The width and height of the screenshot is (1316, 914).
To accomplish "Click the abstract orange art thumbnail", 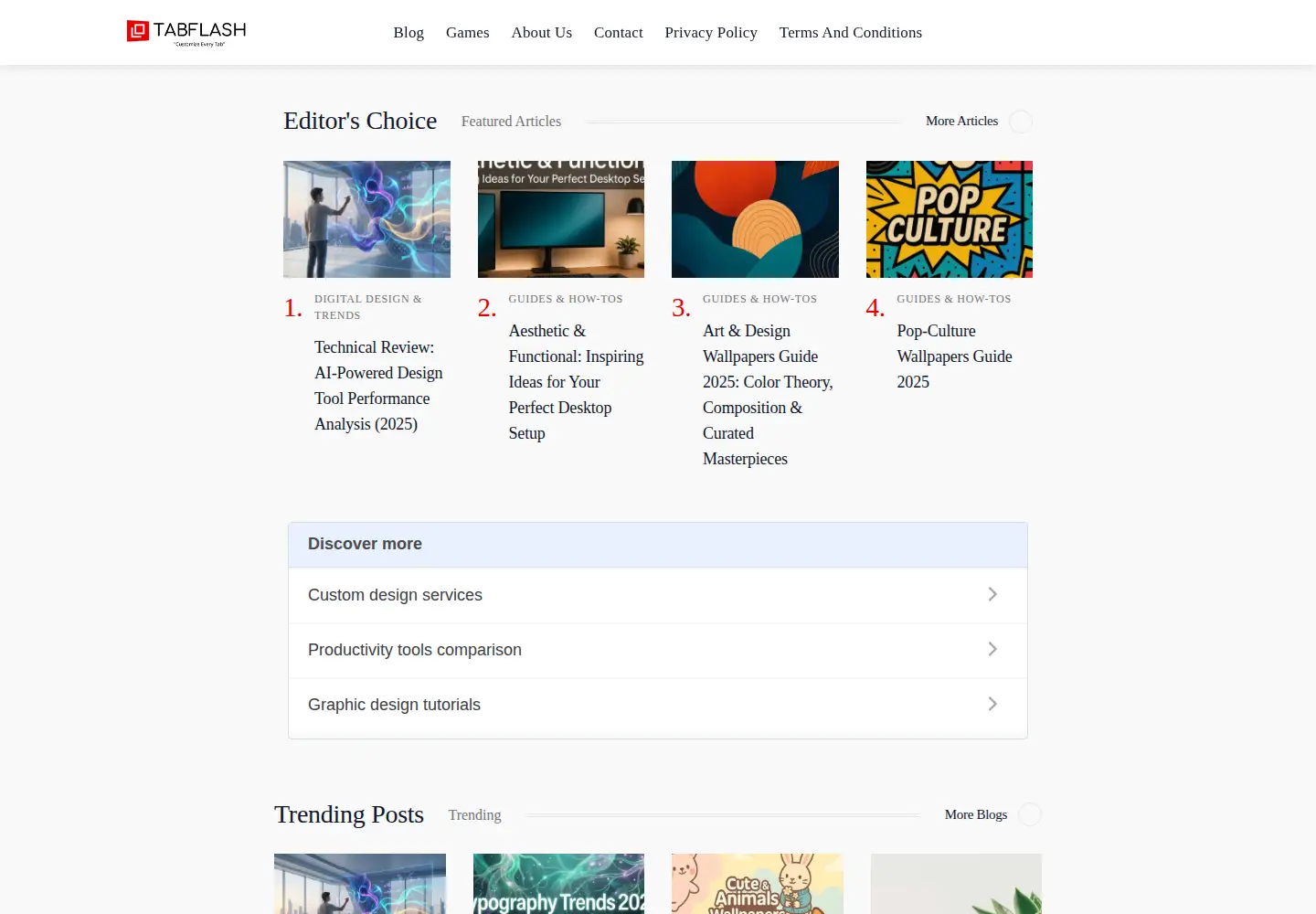I will [x=755, y=219].
